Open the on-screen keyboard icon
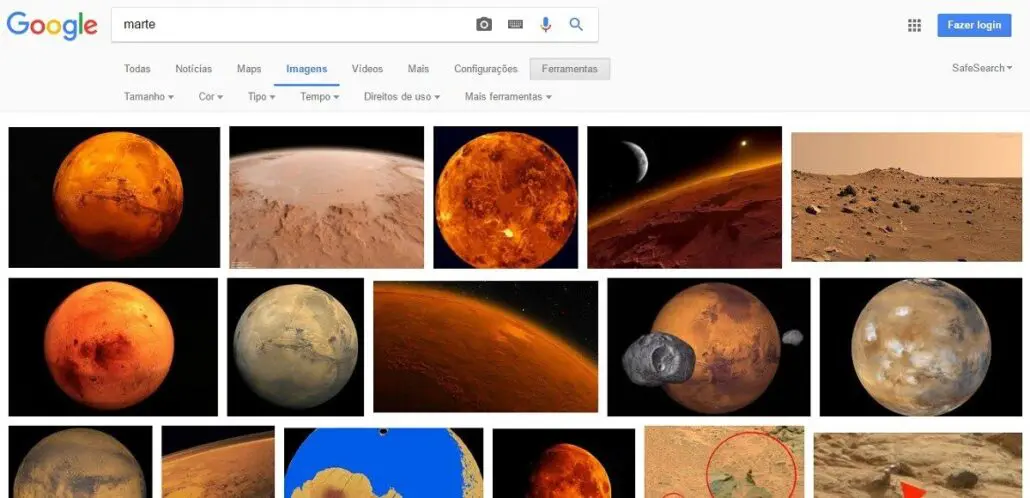 (x=516, y=24)
